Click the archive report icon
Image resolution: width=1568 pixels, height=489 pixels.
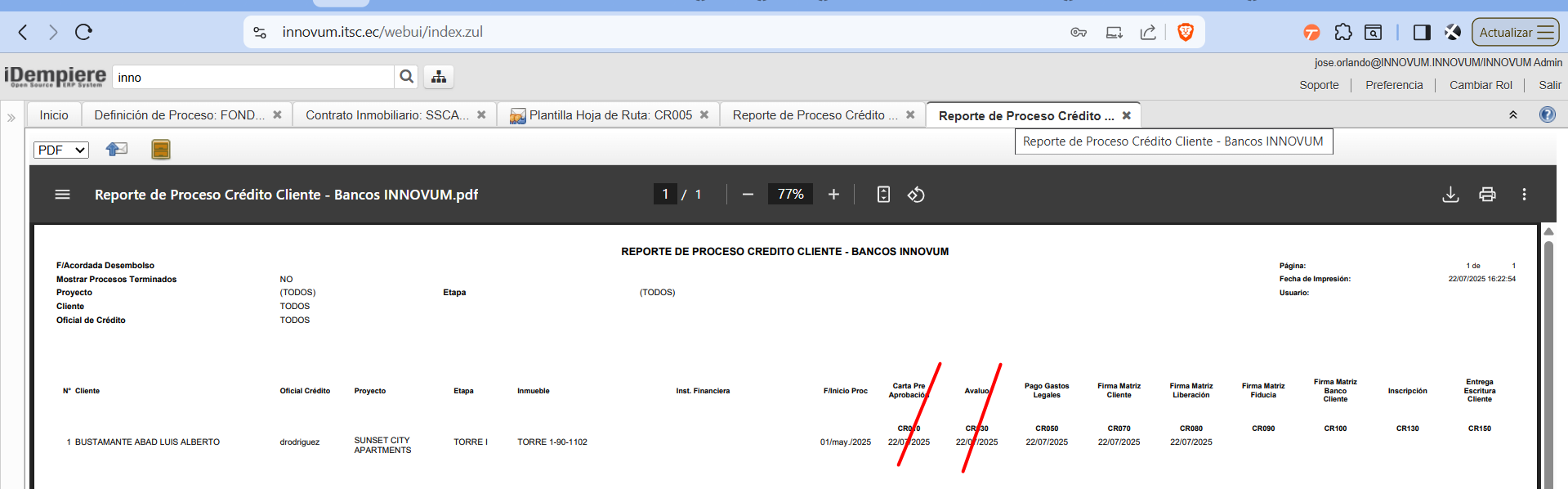click(161, 149)
